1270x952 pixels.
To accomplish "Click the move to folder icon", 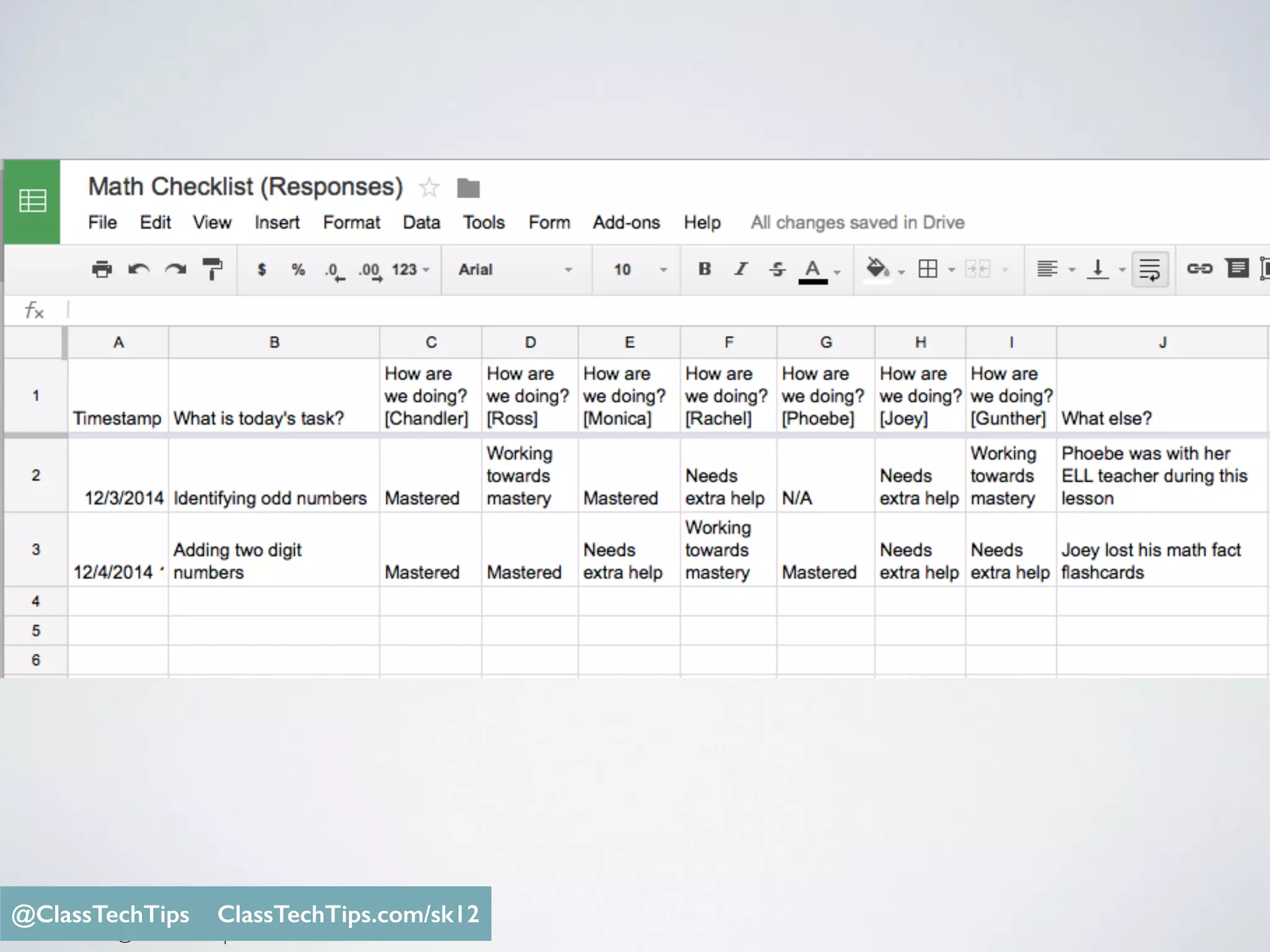I will pos(468,188).
